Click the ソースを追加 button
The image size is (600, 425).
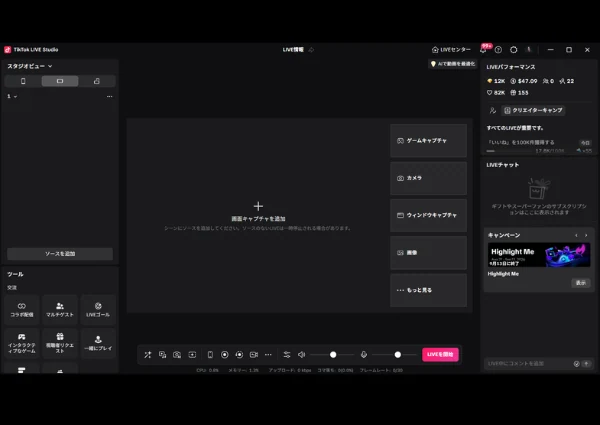pyautogui.click(x=60, y=254)
